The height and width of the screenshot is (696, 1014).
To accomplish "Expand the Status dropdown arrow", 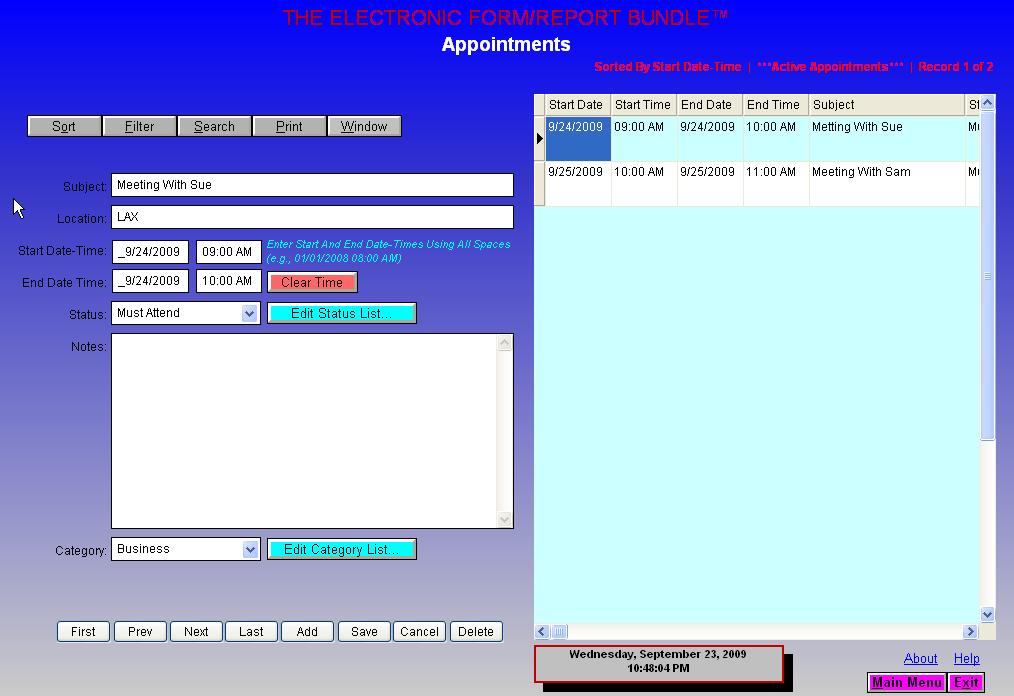I will point(250,314).
